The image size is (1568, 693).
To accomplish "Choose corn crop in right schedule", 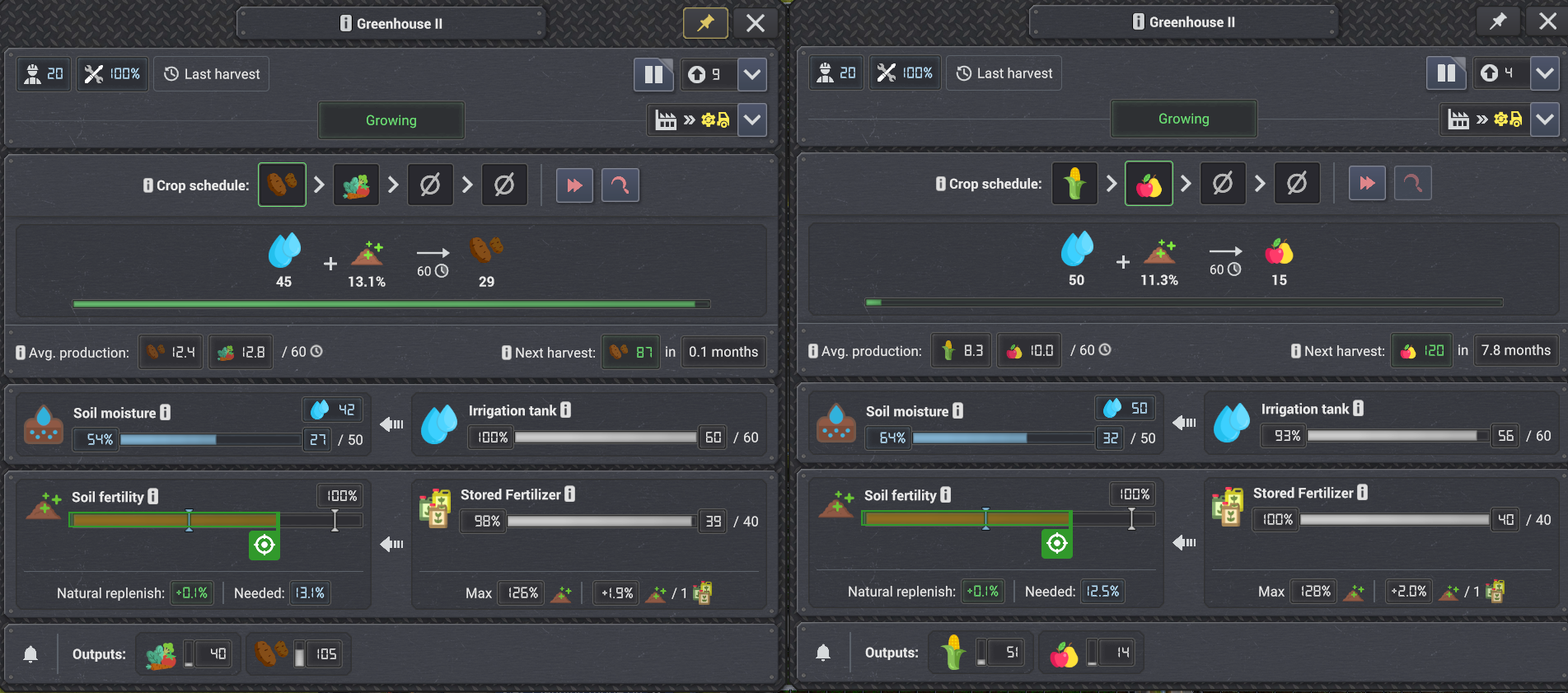I will point(1074,183).
